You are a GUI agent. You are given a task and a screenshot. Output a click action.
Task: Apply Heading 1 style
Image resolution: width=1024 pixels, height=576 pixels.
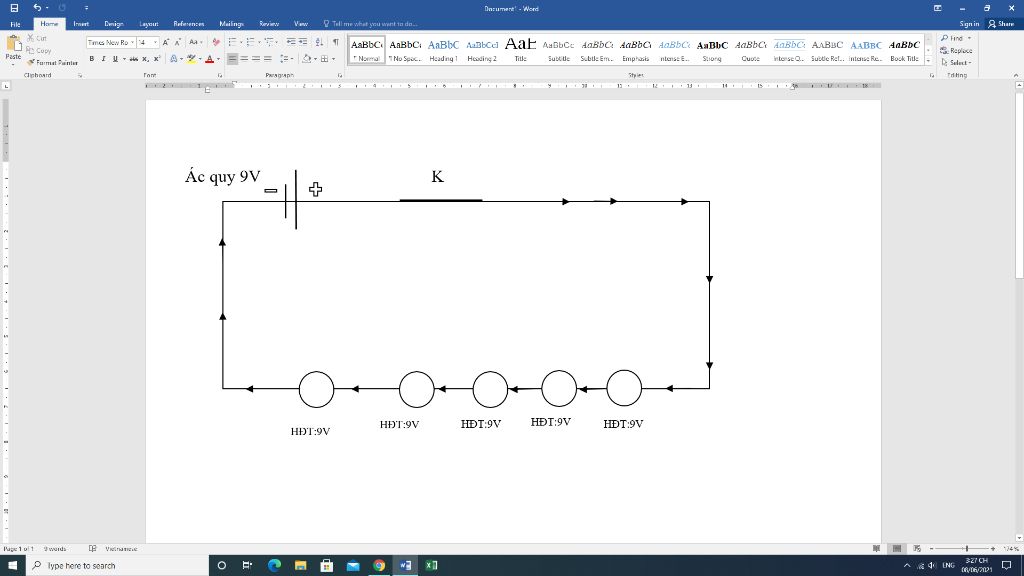tap(443, 50)
